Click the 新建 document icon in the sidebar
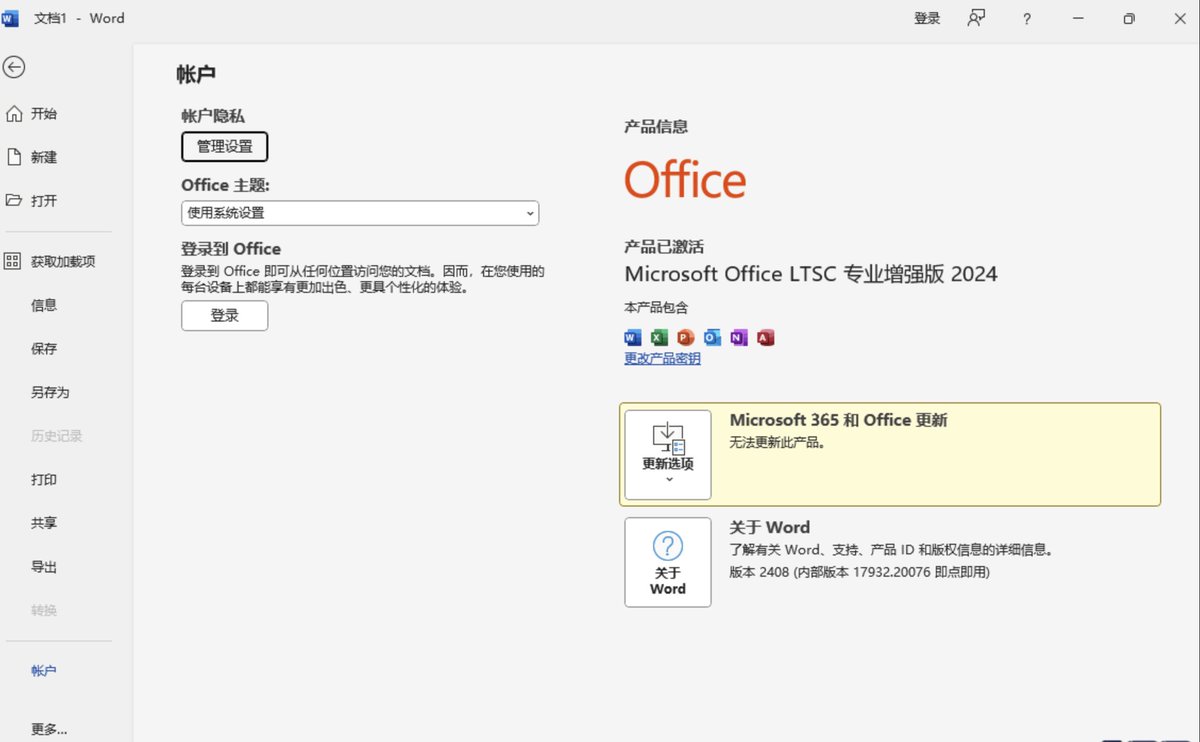This screenshot has width=1200, height=742. (x=14, y=157)
